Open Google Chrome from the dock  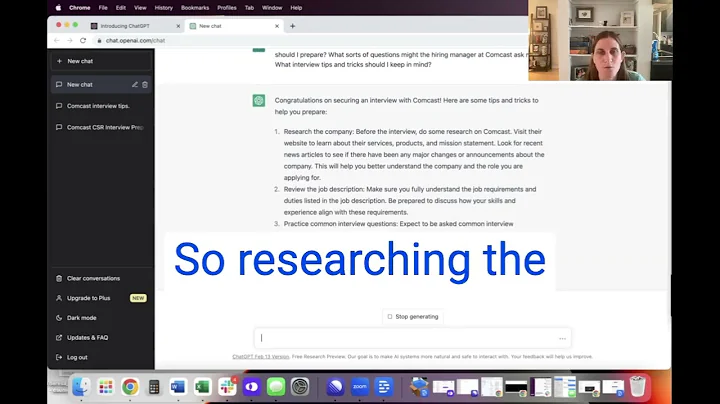tap(130, 387)
